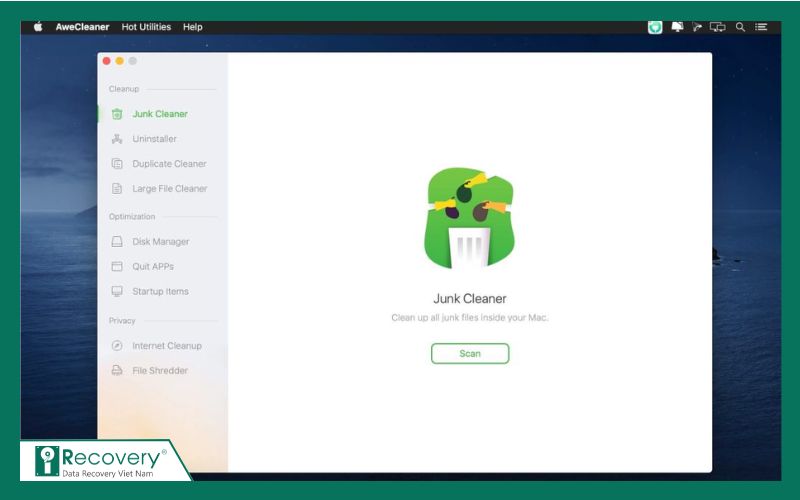The height and width of the screenshot is (500, 800).
Task: Click the Junk Cleaner heading text
Action: pos(470,298)
